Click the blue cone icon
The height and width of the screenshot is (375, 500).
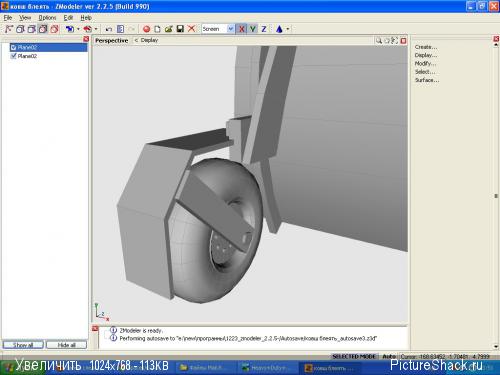[279, 29]
